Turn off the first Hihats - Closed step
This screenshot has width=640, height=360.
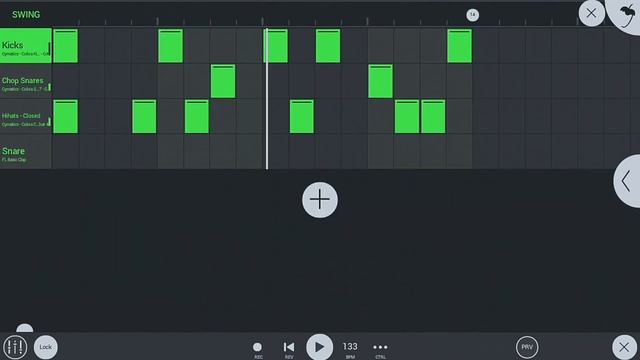pos(65,117)
